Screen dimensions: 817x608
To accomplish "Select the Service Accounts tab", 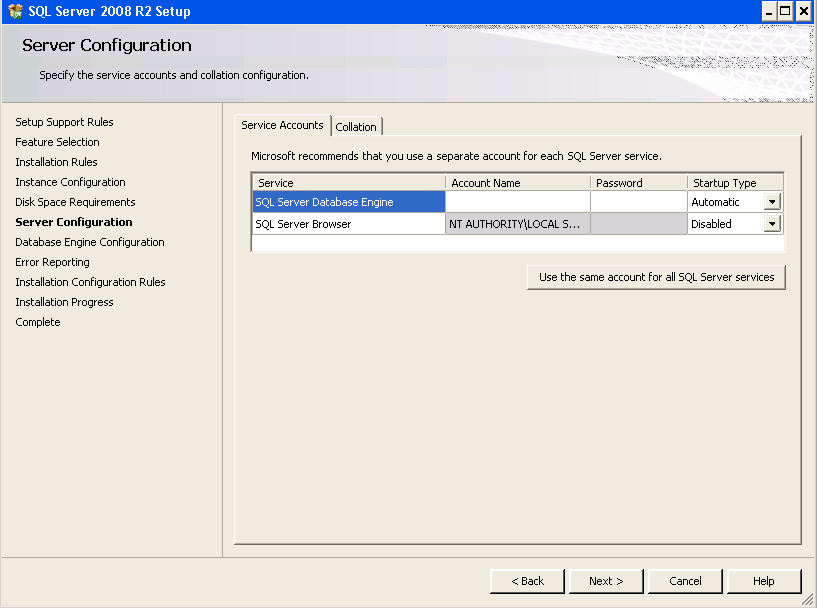I will pyautogui.click(x=282, y=125).
